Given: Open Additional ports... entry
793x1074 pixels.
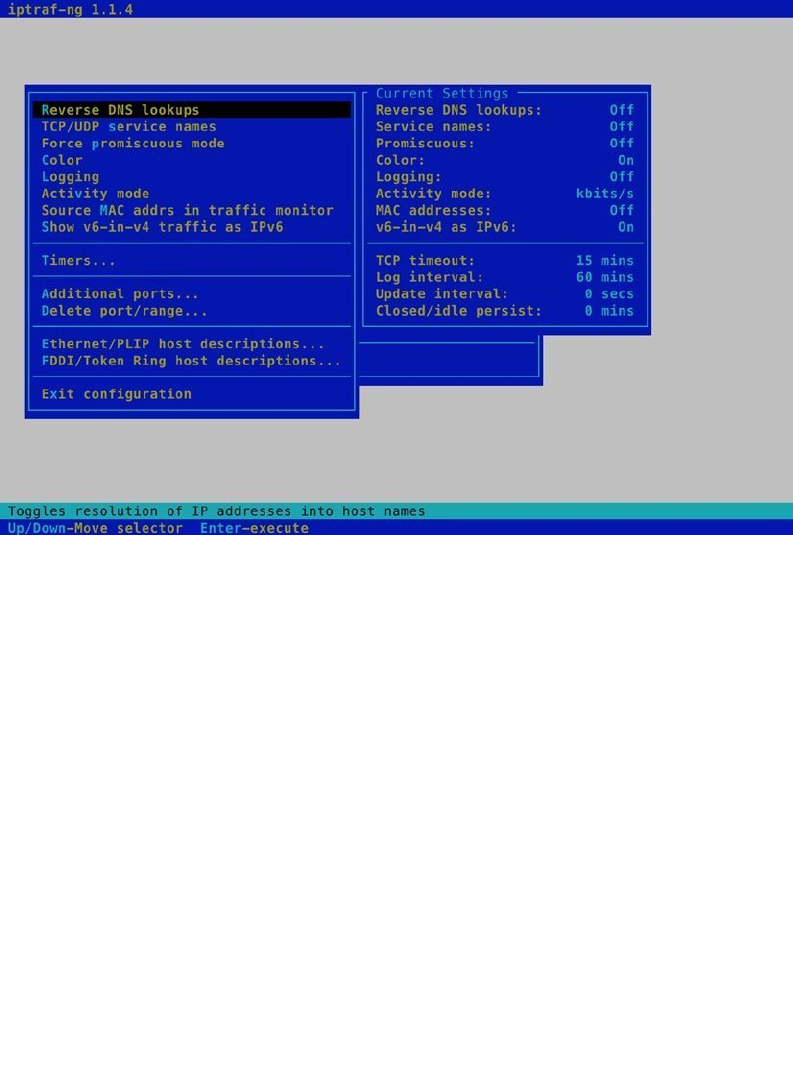Looking at the screenshot, I should pyautogui.click(x=120, y=294).
